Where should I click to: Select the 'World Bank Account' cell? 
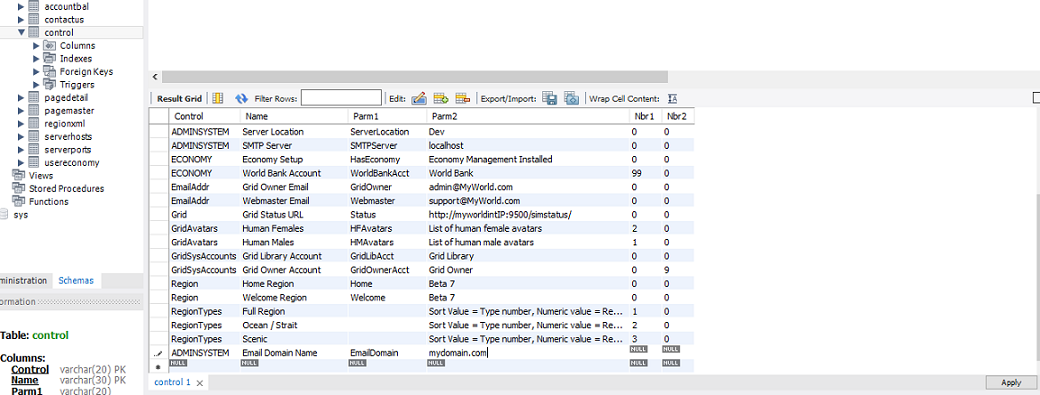tap(294, 173)
